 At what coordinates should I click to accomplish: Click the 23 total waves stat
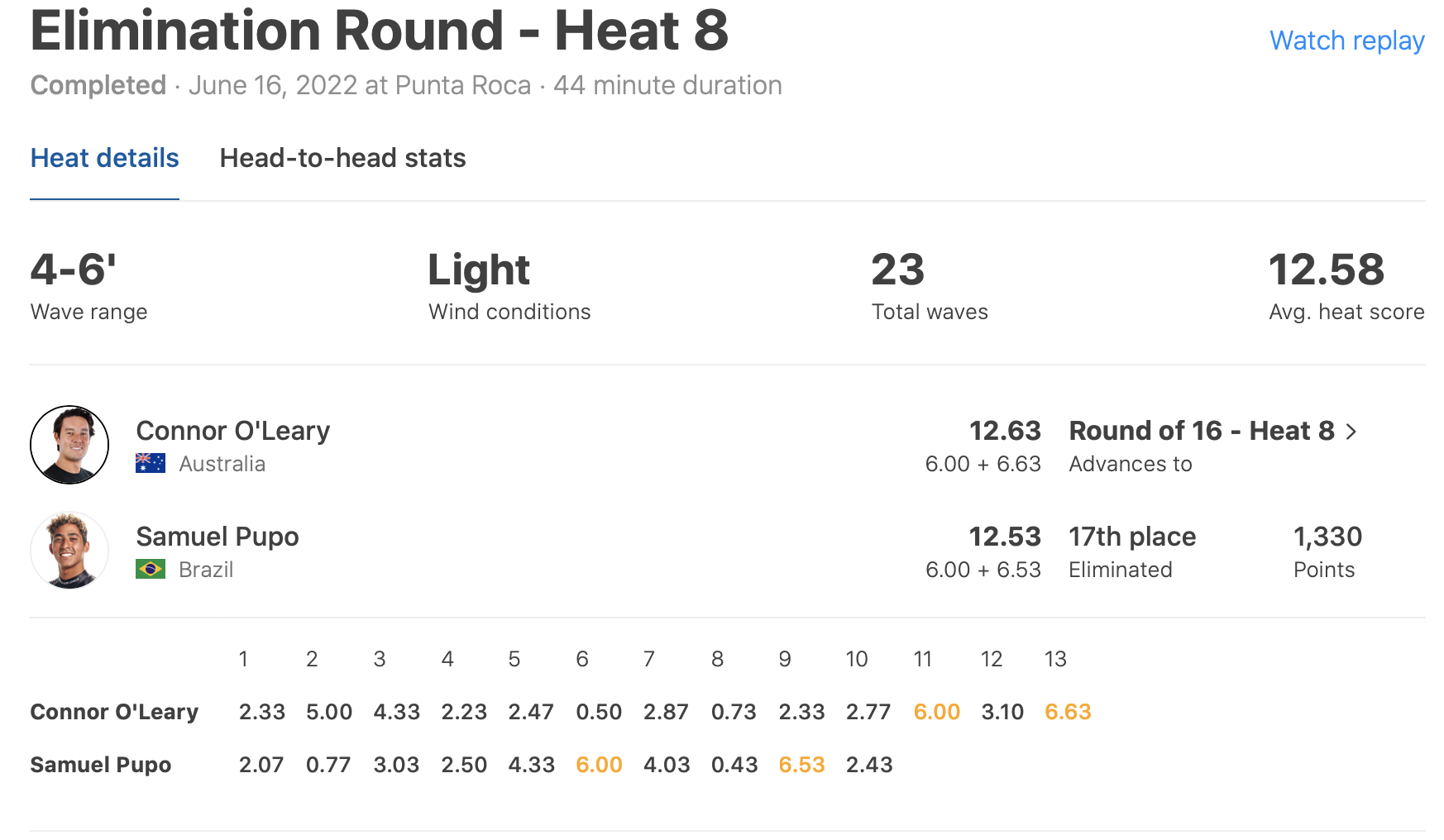(897, 270)
